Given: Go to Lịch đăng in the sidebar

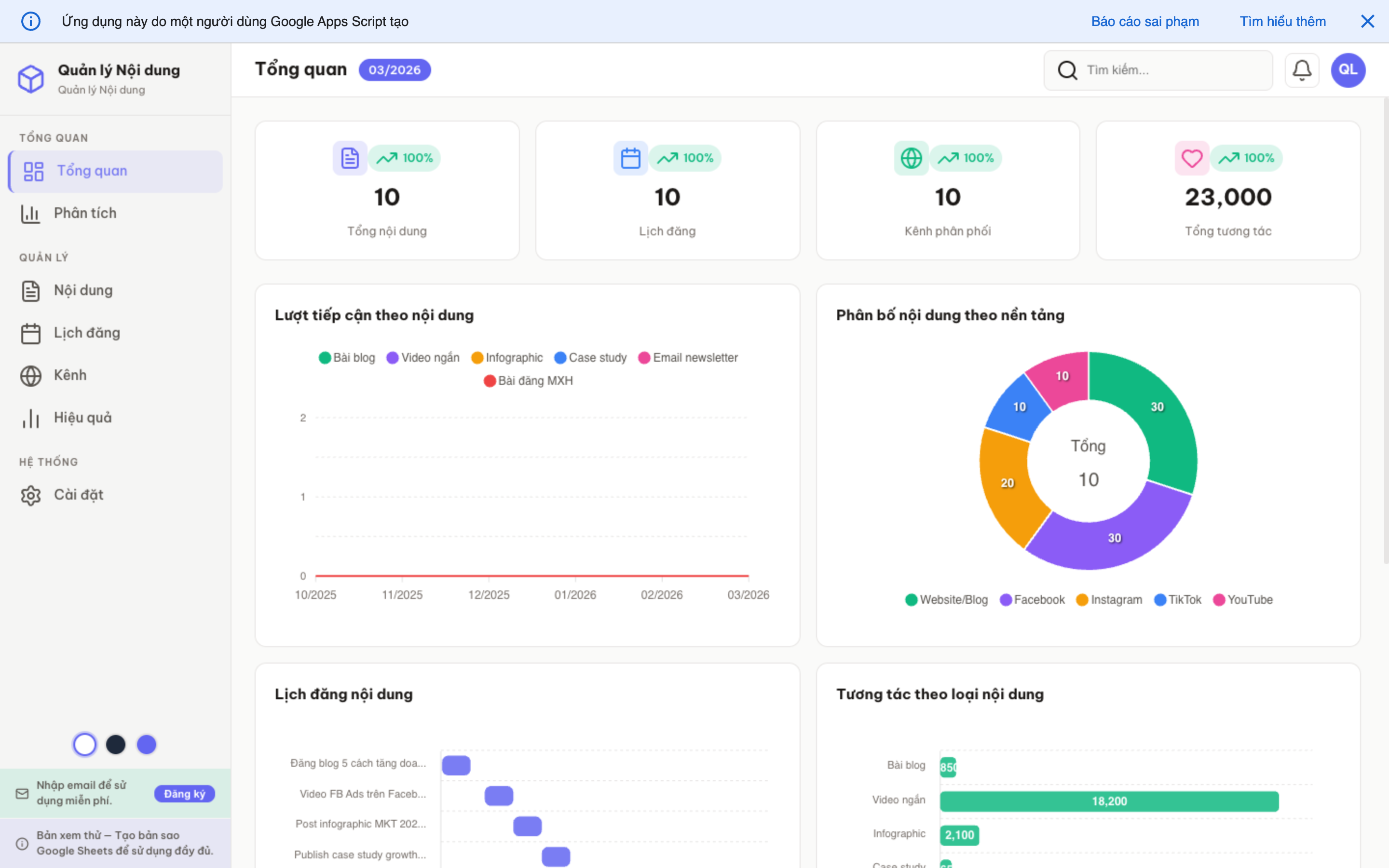Looking at the screenshot, I should pos(87,333).
